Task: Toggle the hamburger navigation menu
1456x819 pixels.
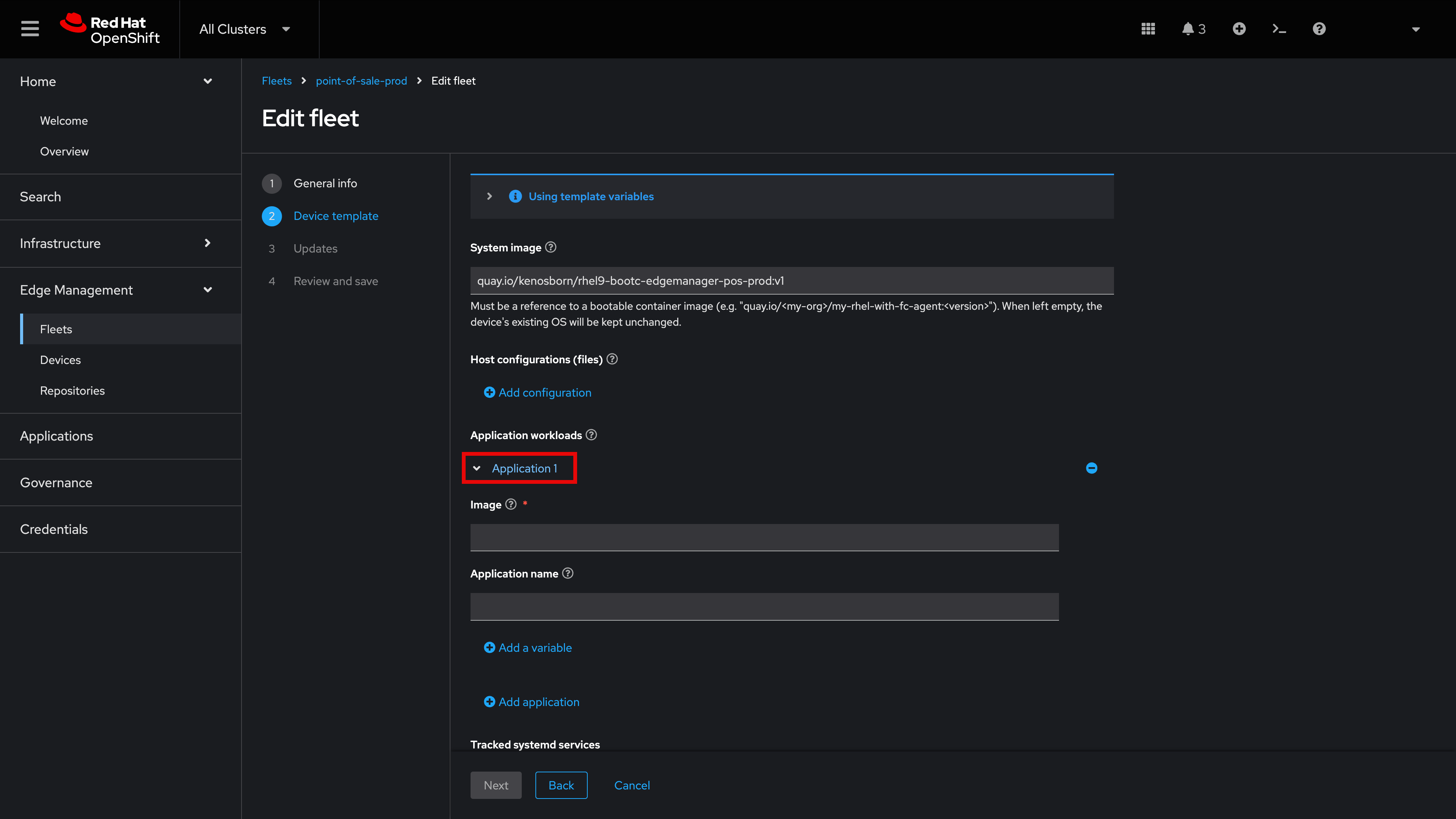Action: click(x=30, y=29)
